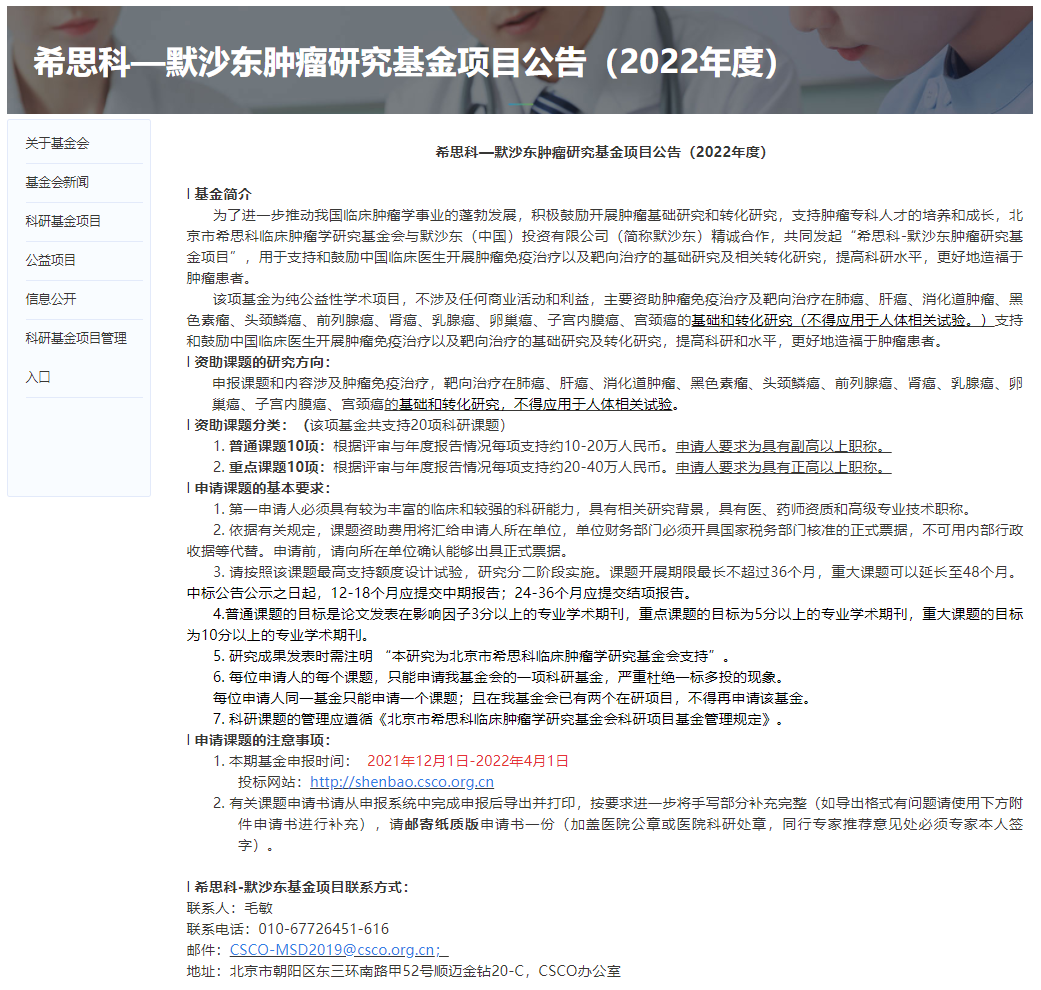
Task: Click the phone number 010-67726451-616
Action: click(x=323, y=929)
